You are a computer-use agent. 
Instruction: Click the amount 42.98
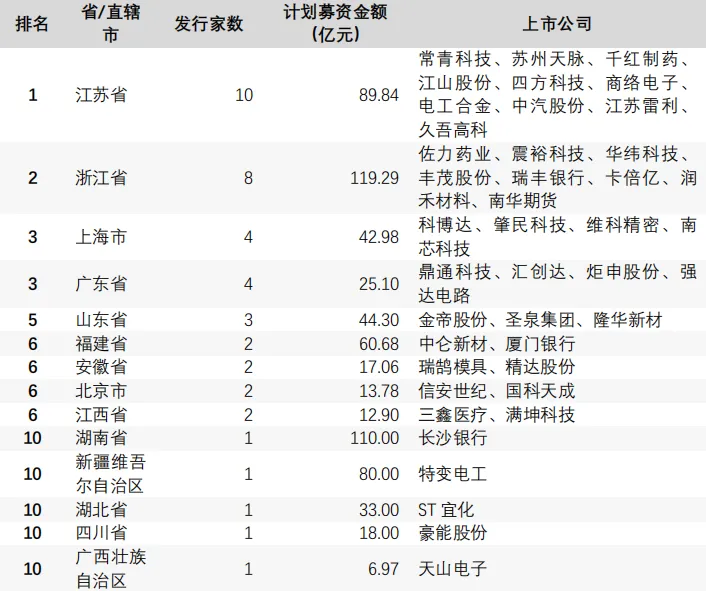[379, 237]
